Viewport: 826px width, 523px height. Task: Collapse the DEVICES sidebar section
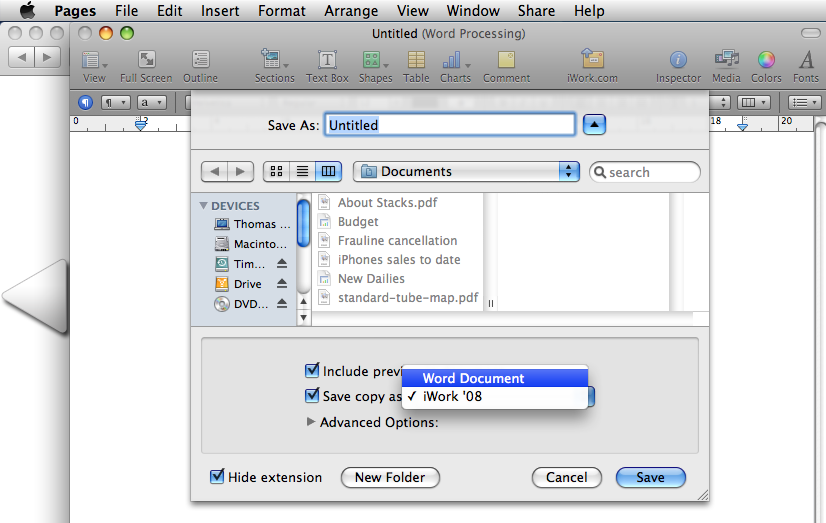click(203, 206)
